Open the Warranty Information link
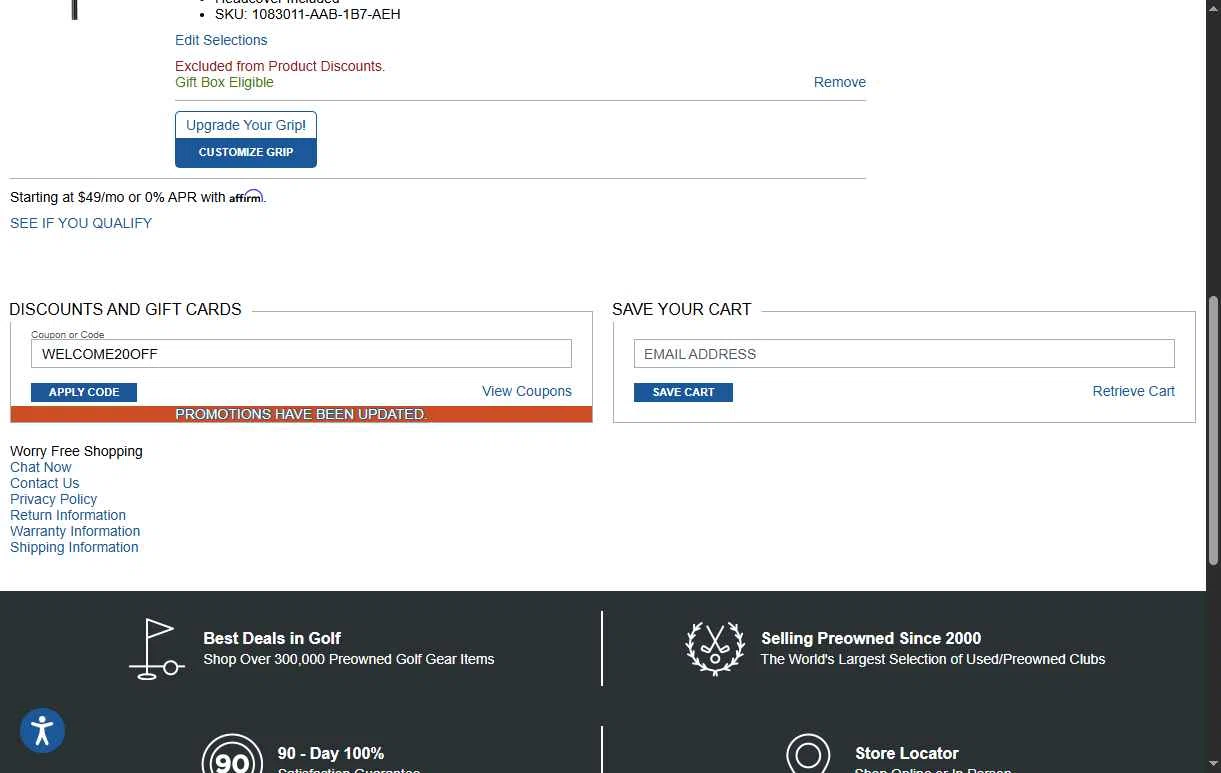This screenshot has height=773, width=1221. (75, 531)
